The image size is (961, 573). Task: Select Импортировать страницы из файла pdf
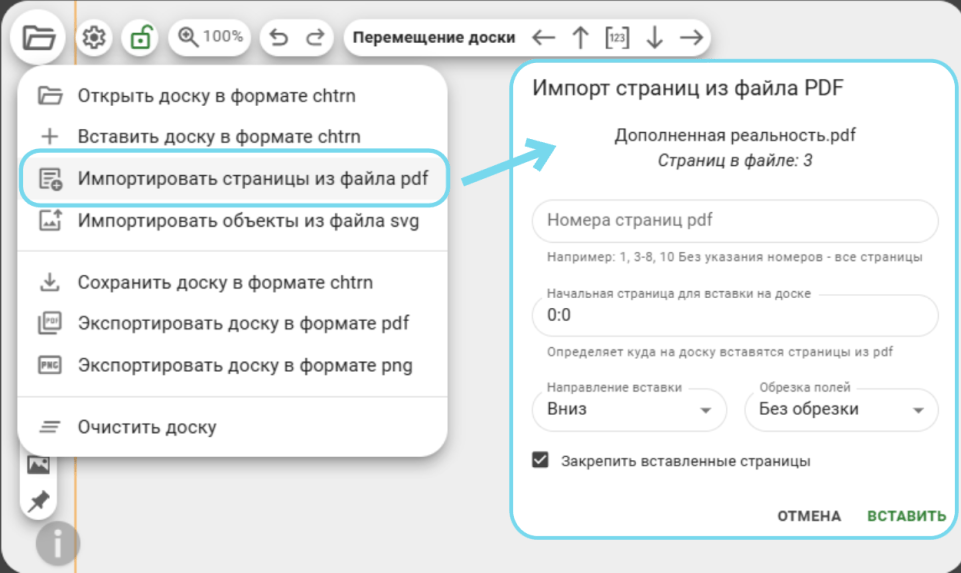(234, 178)
